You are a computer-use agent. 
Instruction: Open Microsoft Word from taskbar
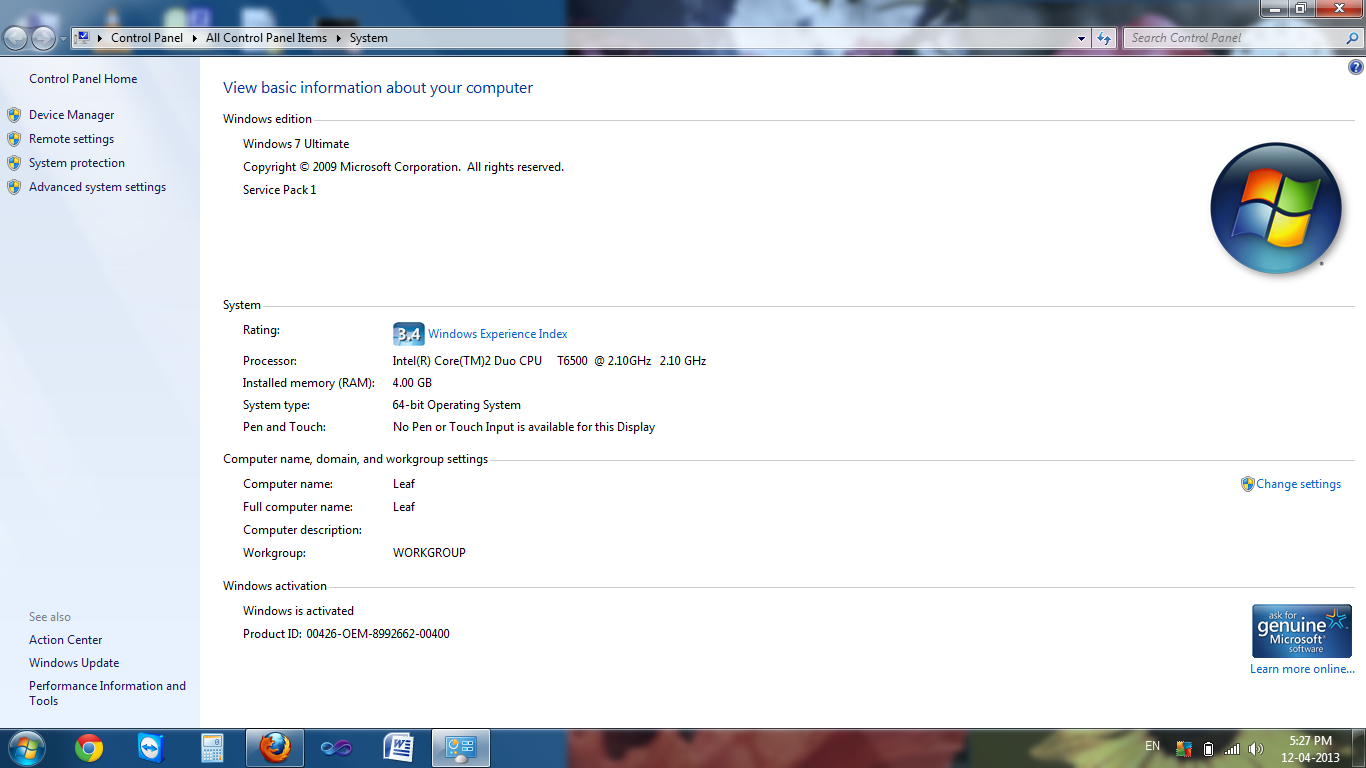[398, 748]
